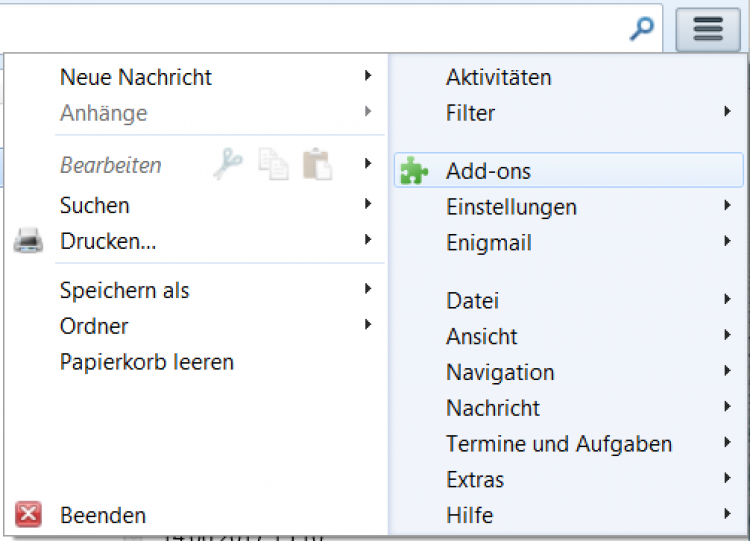750x541 pixels.
Task: Click the printer icon beside Drucken
Action: click(29, 241)
